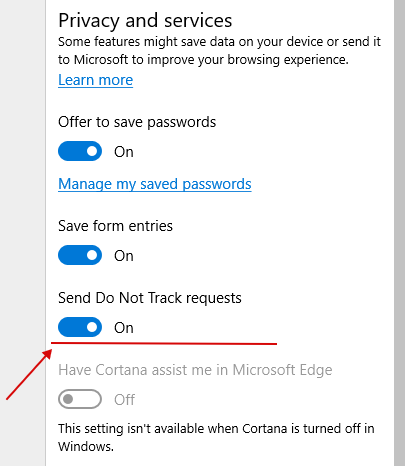Click the disabled Cortana assist toggle

[80, 399]
